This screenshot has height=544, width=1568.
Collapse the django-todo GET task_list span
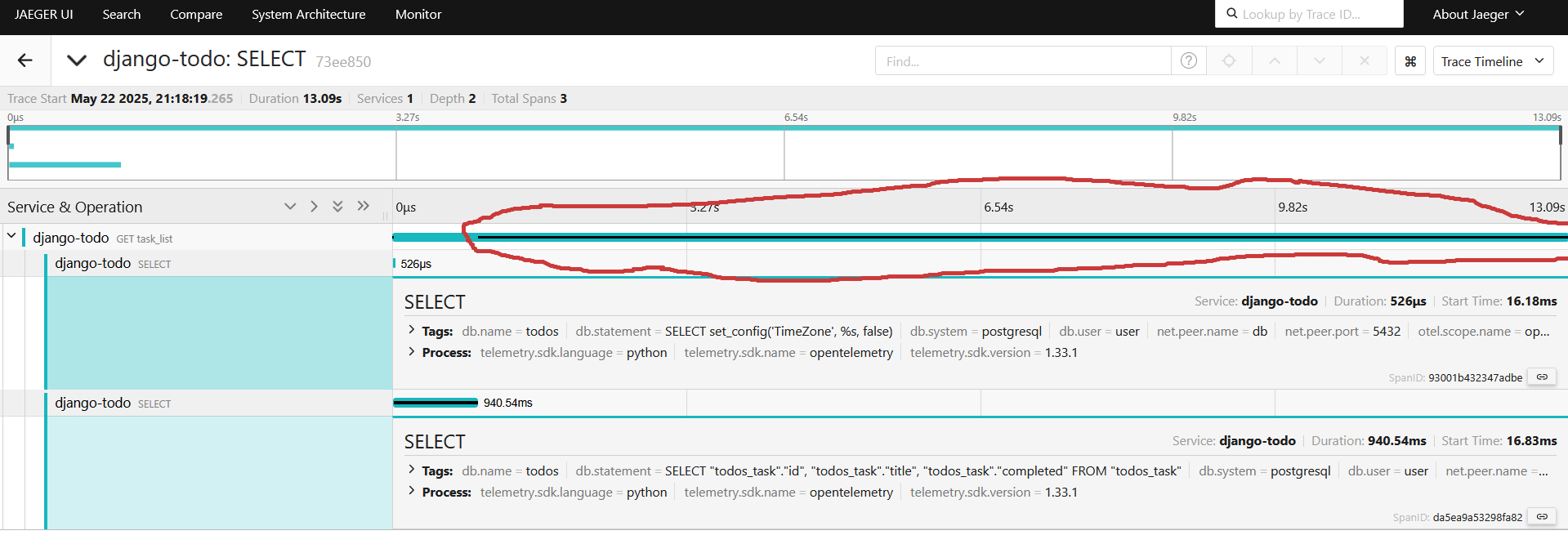[x=11, y=236]
